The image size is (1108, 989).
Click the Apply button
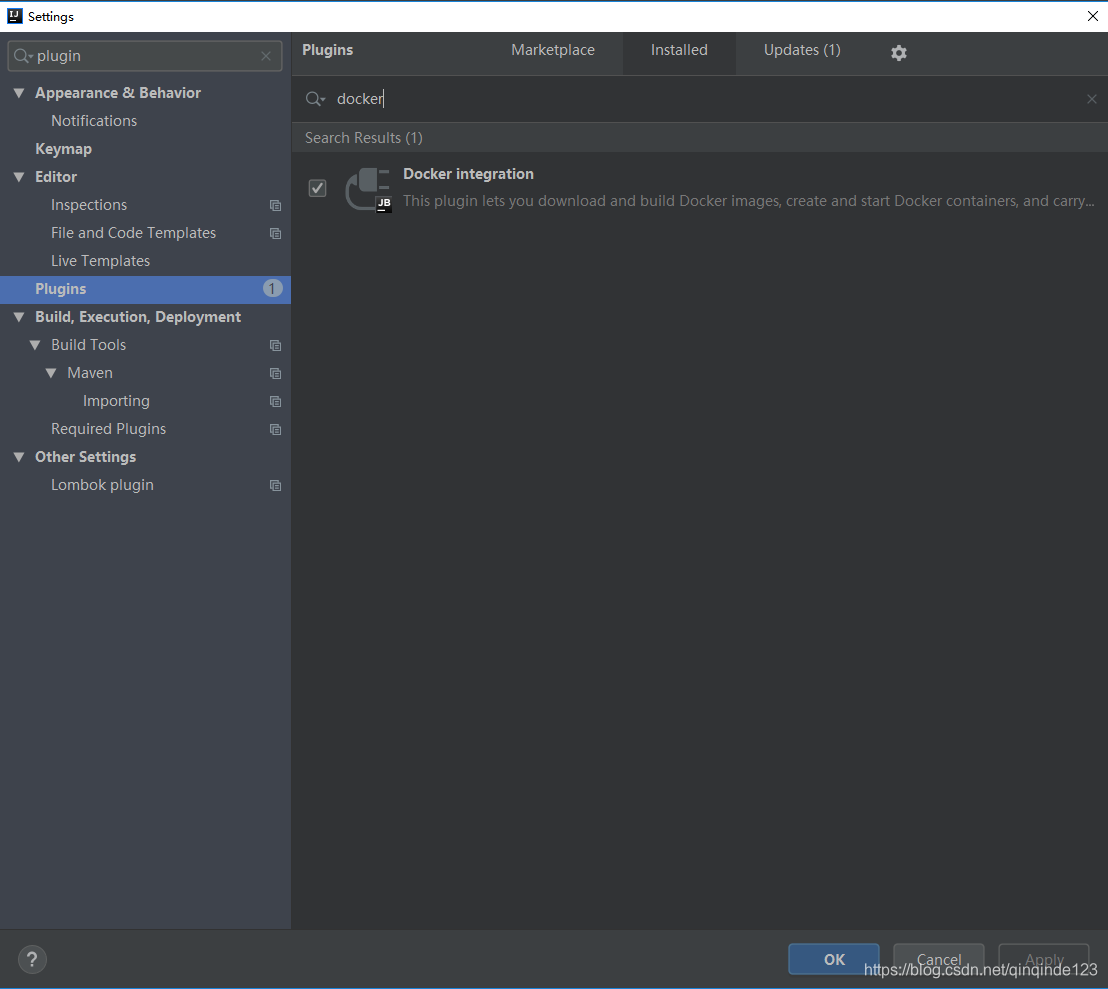[1044, 959]
